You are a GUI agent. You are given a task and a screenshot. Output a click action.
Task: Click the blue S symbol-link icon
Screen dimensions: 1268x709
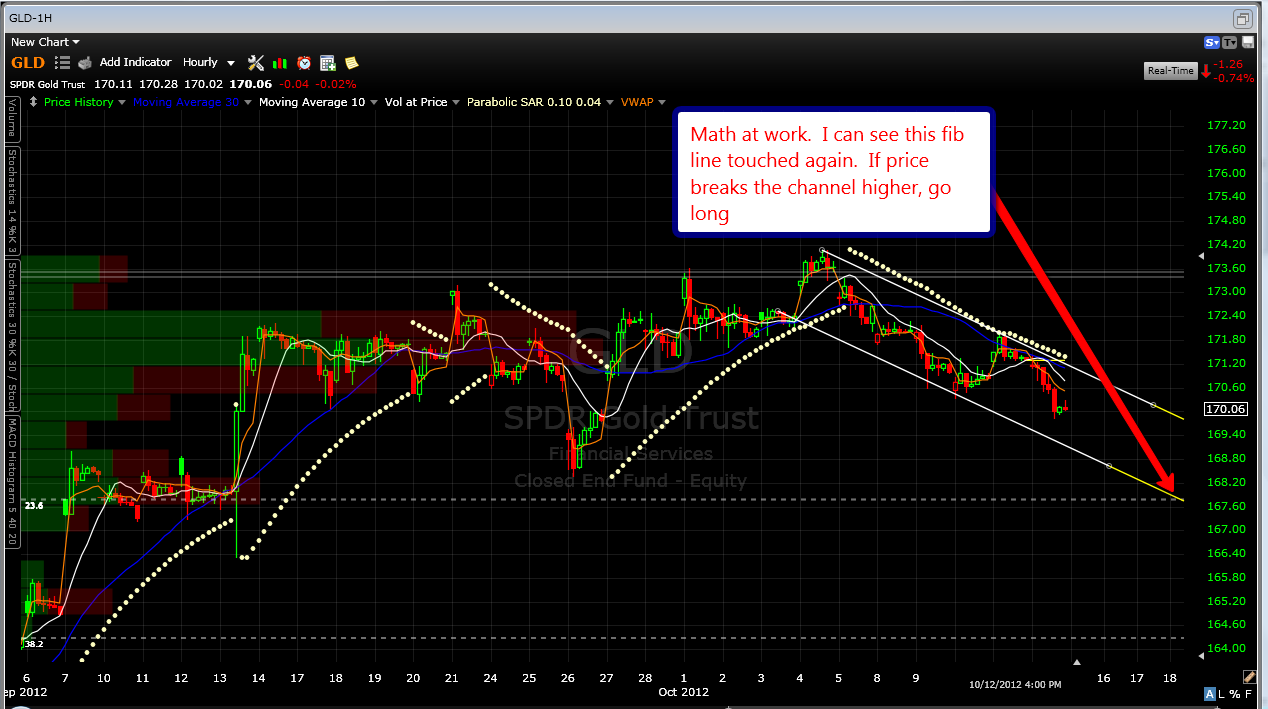point(1212,42)
